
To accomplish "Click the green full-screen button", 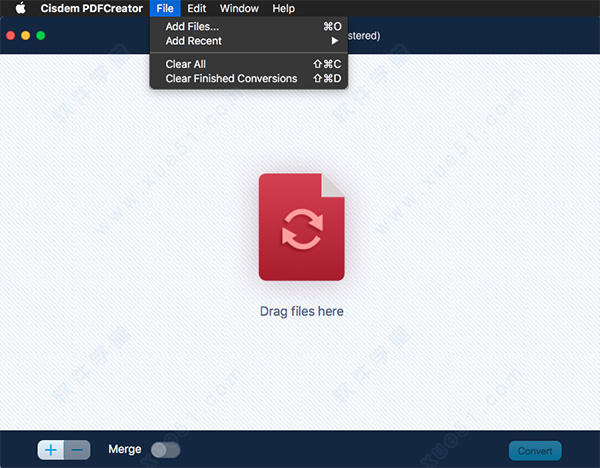I will pyautogui.click(x=41, y=36).
